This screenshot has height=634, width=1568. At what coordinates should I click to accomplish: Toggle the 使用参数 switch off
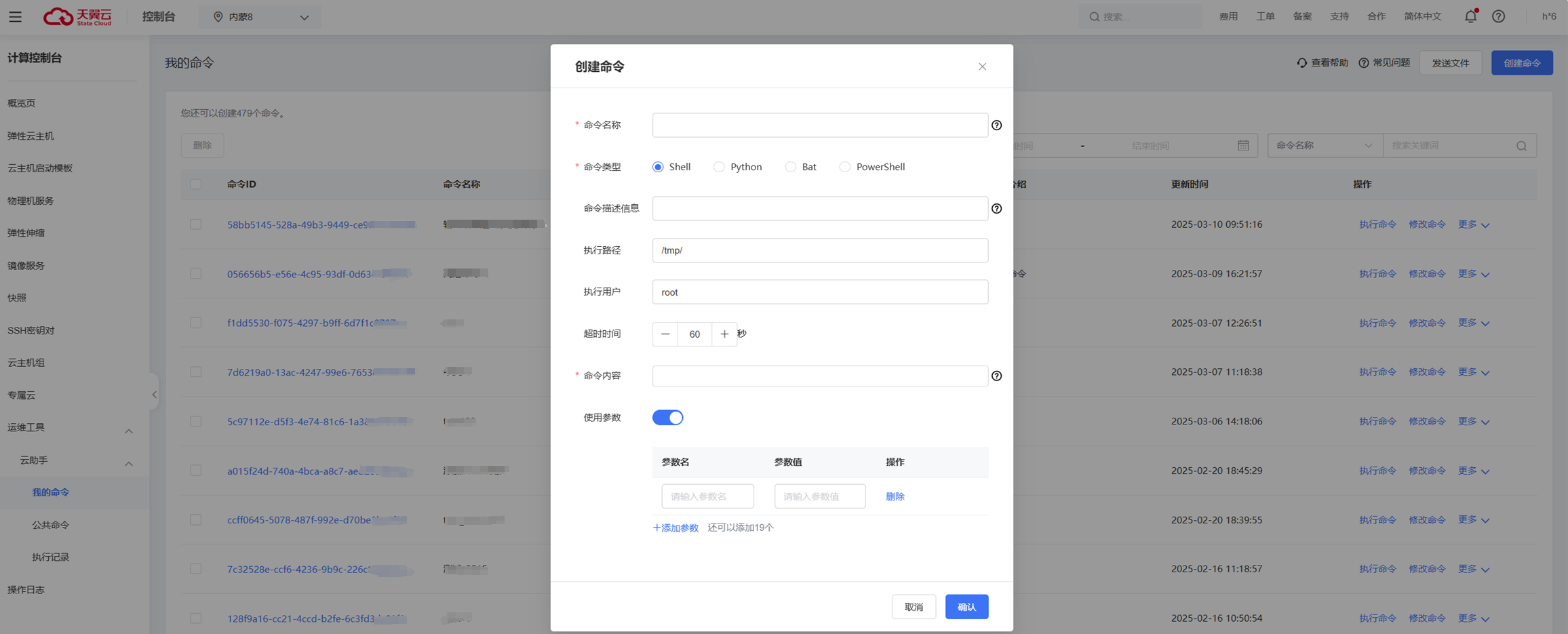pyautogui.click(x=667, y=418)
